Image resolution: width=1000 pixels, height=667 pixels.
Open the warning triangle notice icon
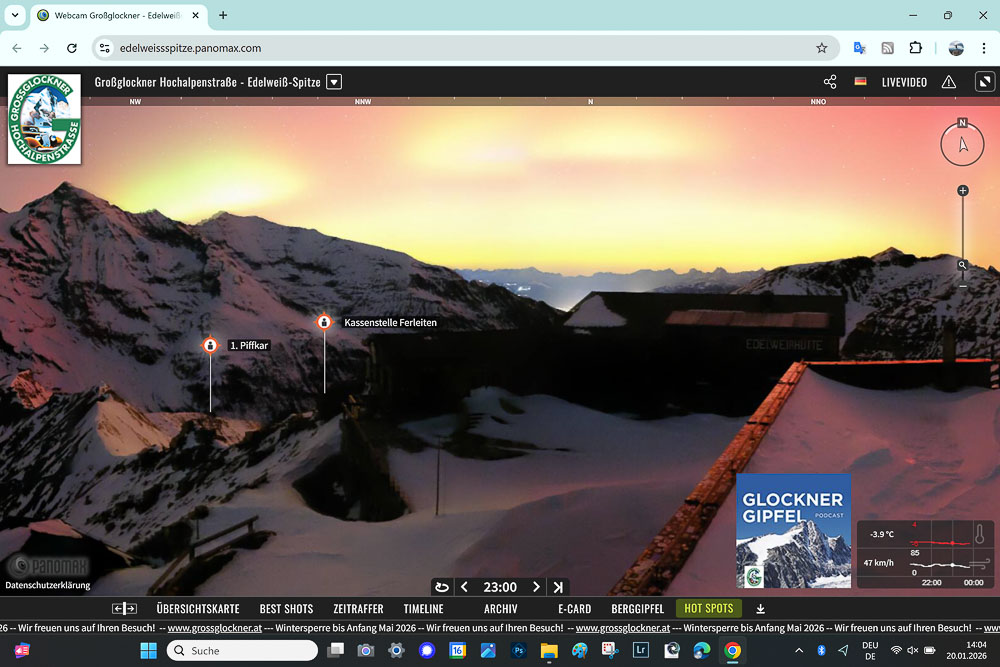click(949, 82)
